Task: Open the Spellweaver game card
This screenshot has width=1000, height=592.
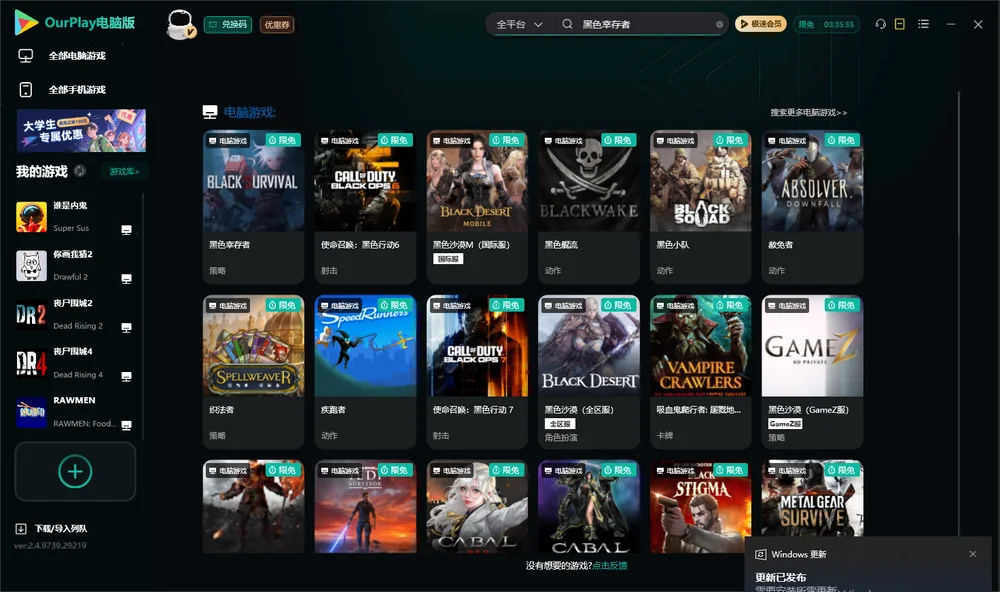Action: tap(253, 372)
